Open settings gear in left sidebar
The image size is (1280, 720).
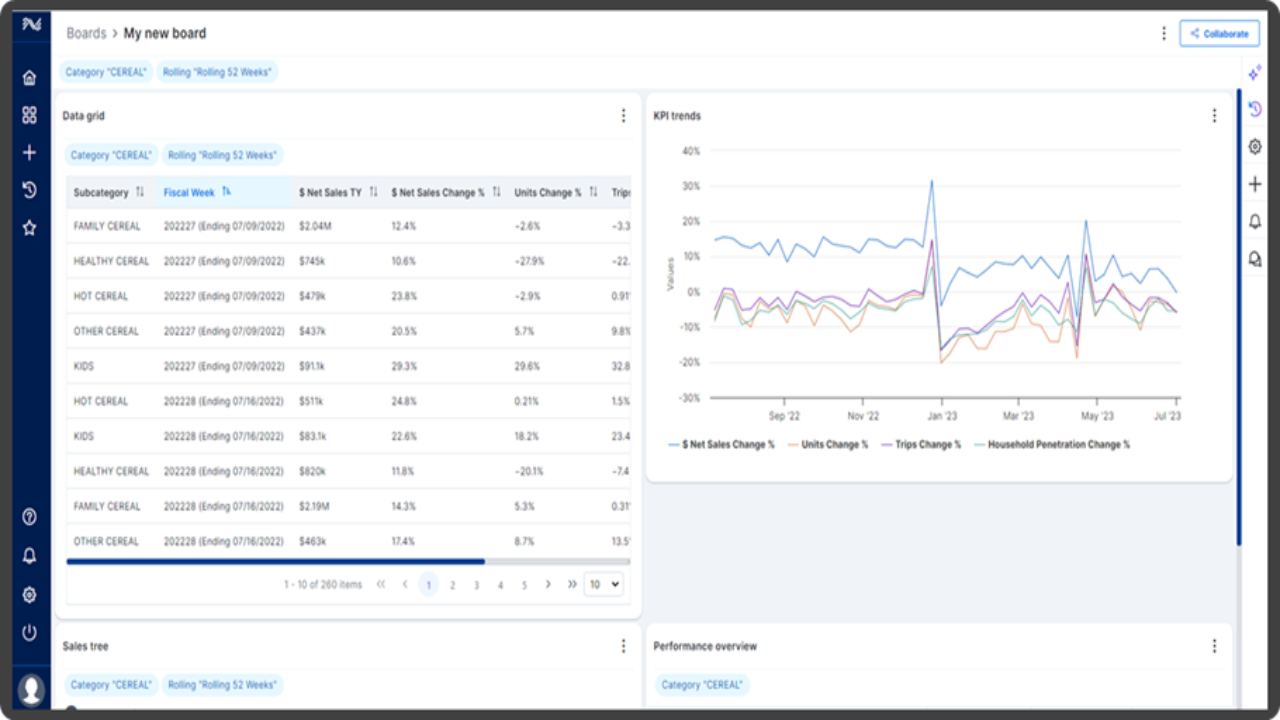29,595
